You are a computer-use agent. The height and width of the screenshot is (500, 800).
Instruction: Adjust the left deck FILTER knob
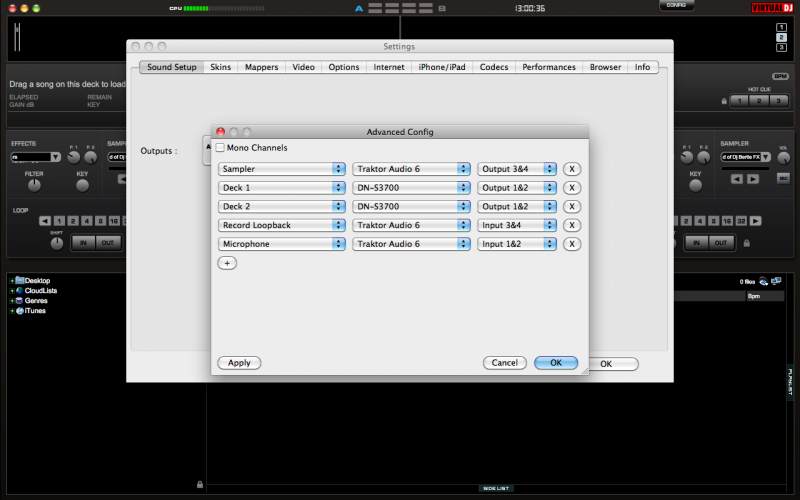tap(34, 185)
